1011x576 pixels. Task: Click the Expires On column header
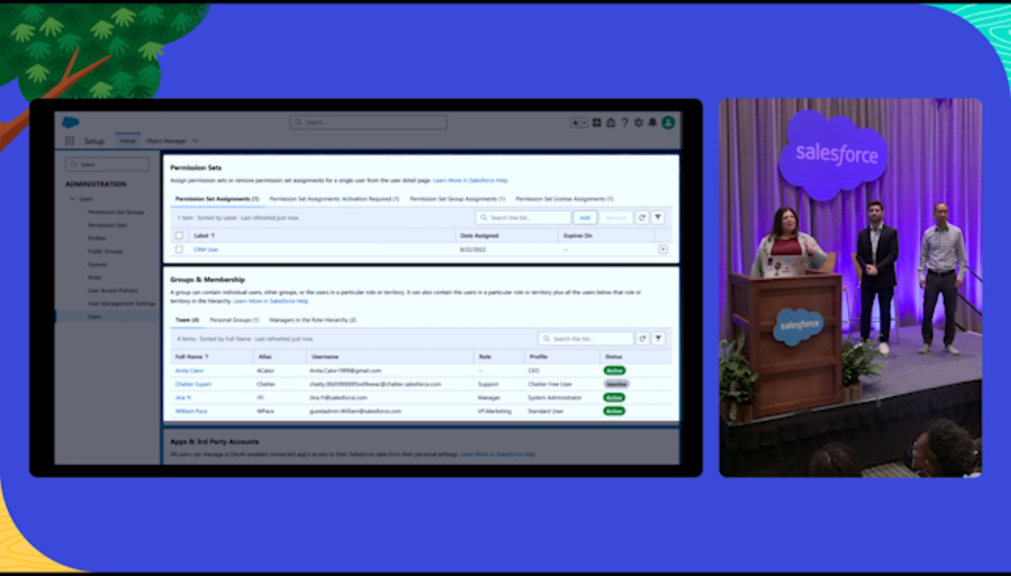pos(578,236)
